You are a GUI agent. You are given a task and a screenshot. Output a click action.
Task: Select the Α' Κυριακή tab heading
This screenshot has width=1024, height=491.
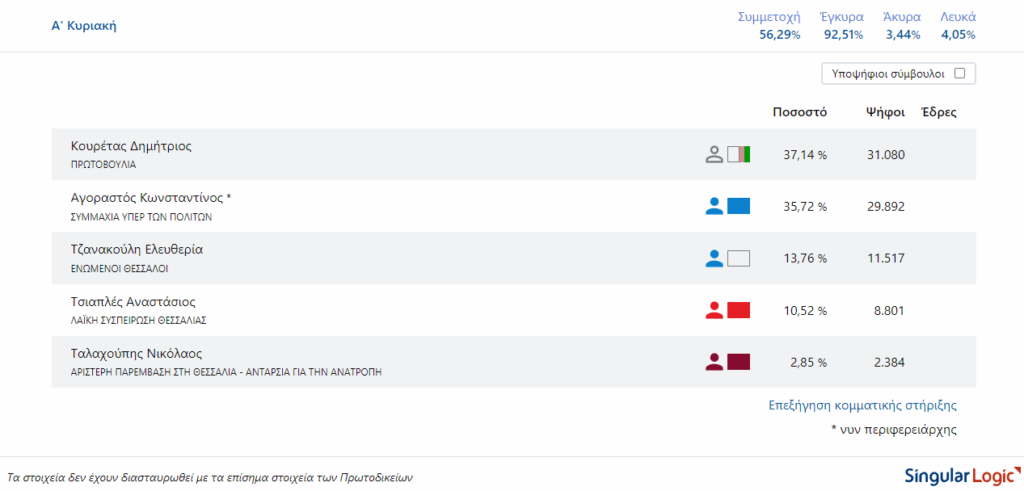84,26
